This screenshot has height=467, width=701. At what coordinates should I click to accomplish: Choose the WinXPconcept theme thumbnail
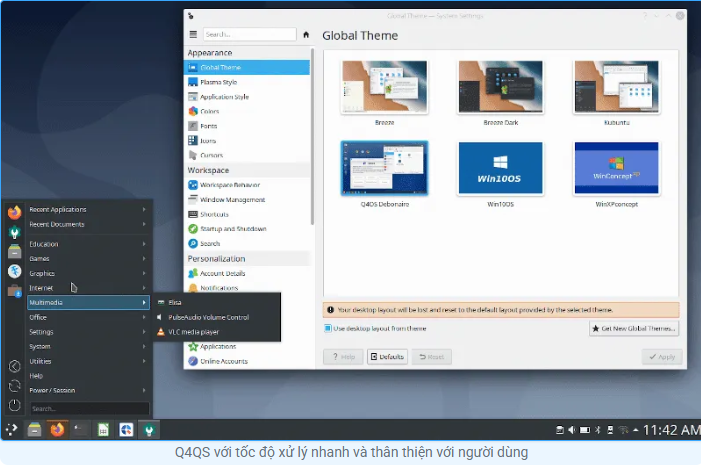tap(617, 168)
